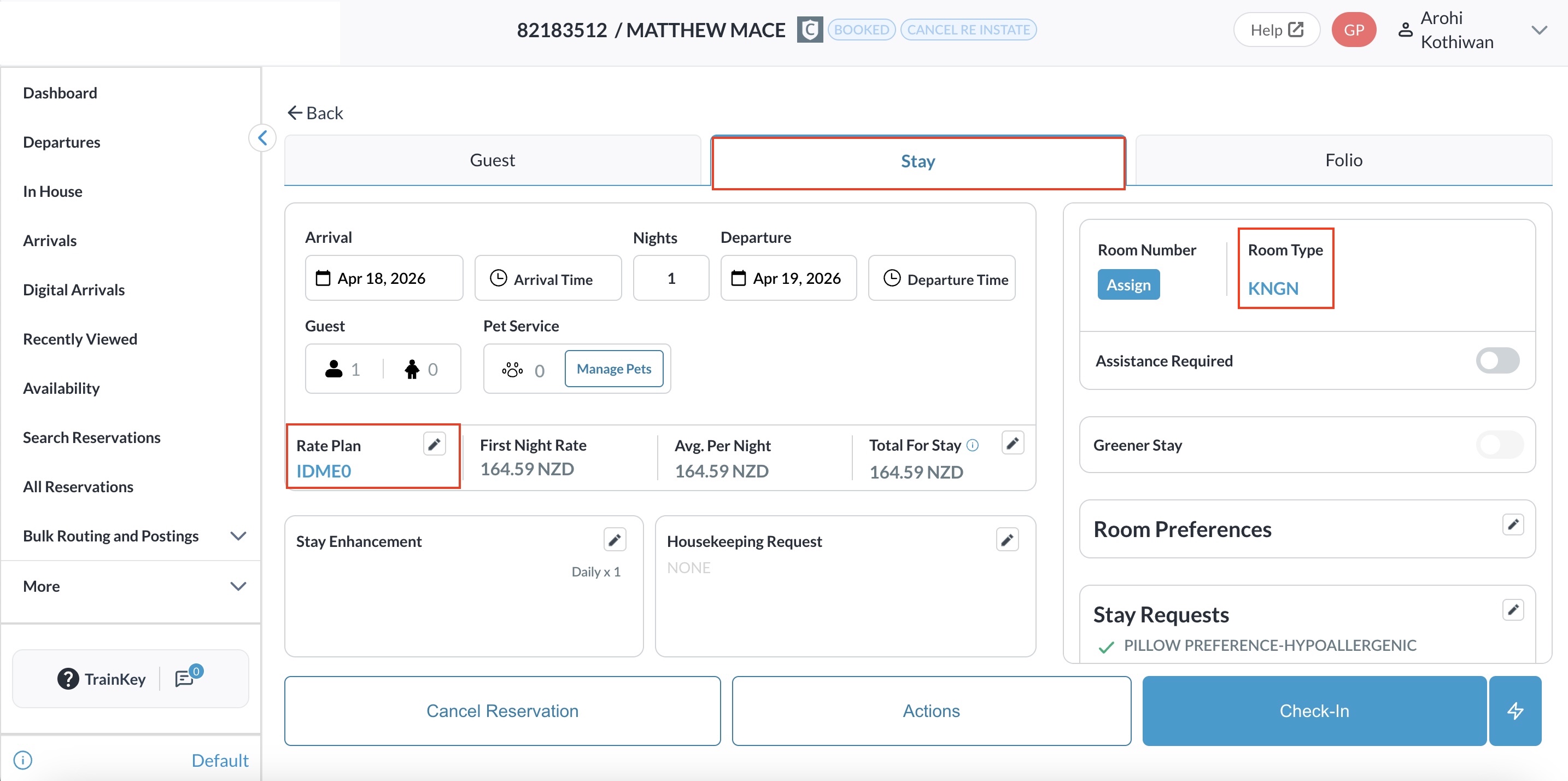The width and height of the screenshot is (1568, 781).
Task: Open All Reservations in the sidebar
Action: pyautogui.click(x=78, y=487)
